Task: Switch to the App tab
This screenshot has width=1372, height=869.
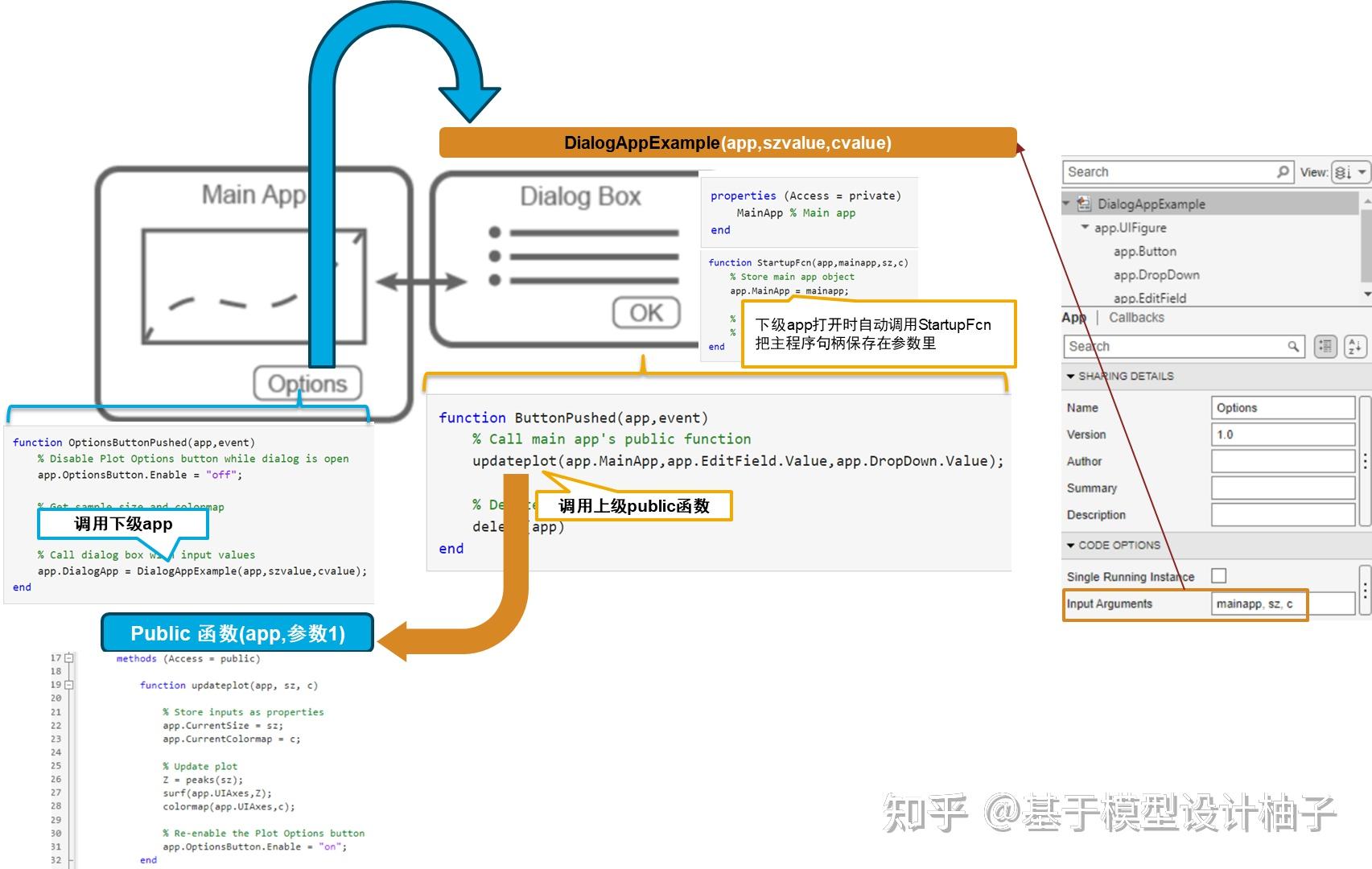Action: click(1073, 318)
